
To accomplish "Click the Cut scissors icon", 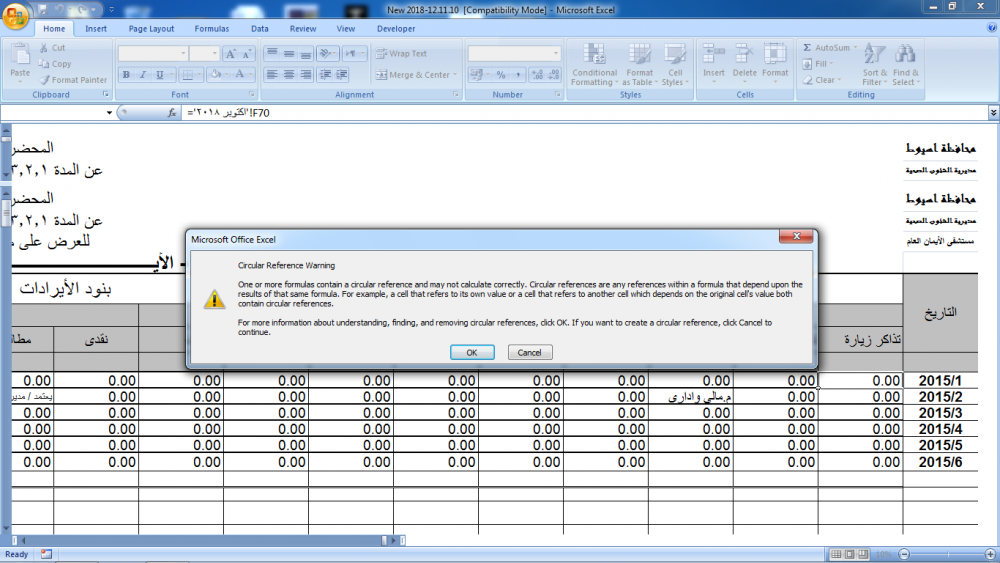I will point(44,48).
